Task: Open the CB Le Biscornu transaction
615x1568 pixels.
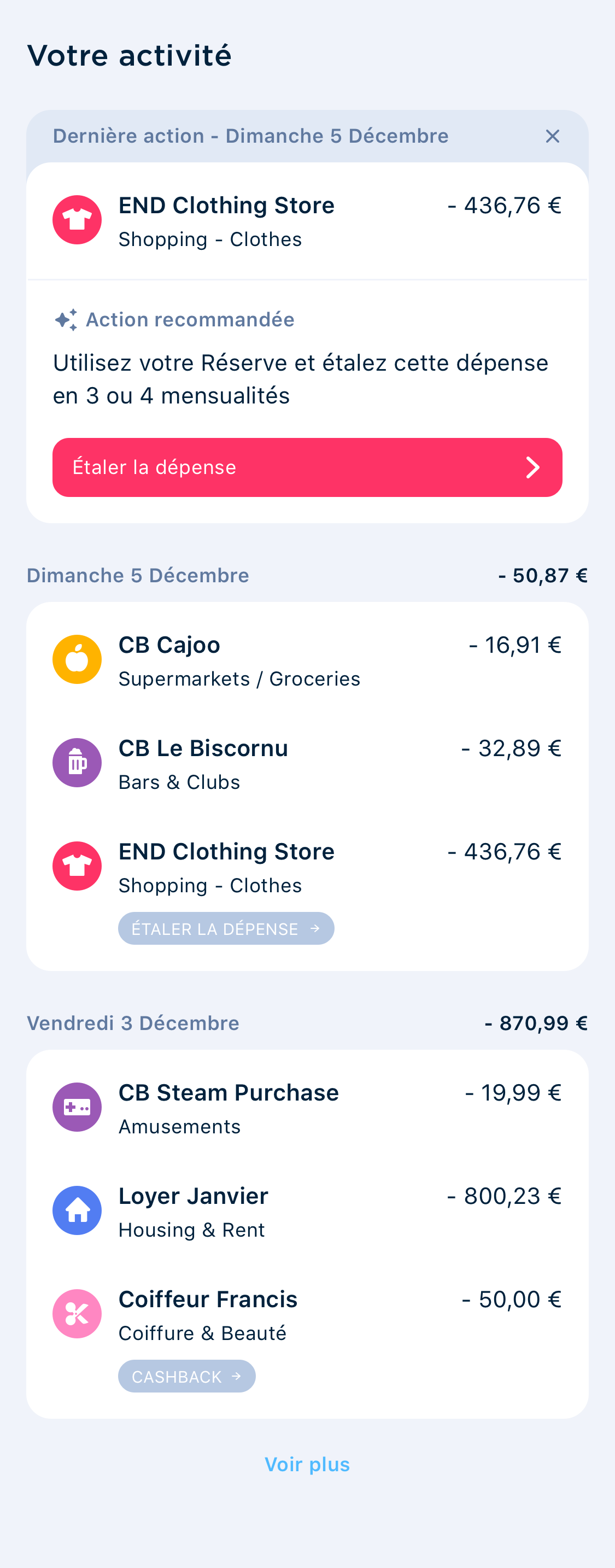Action: pos(307,764)
